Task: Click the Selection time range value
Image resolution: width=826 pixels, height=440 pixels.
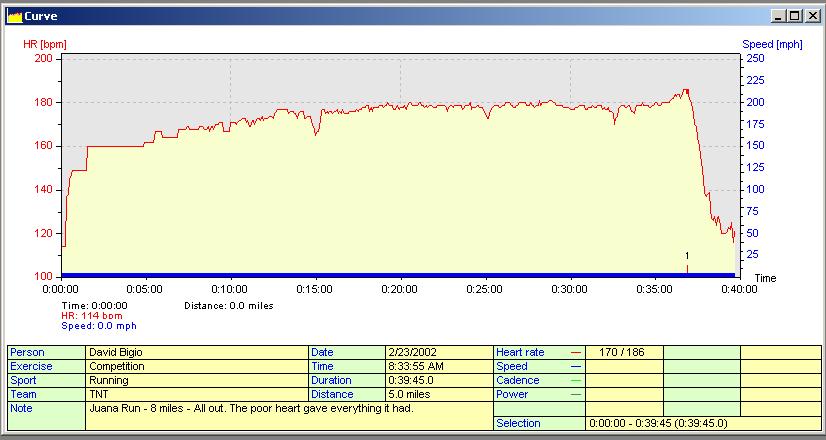Action: pos(658,424)
